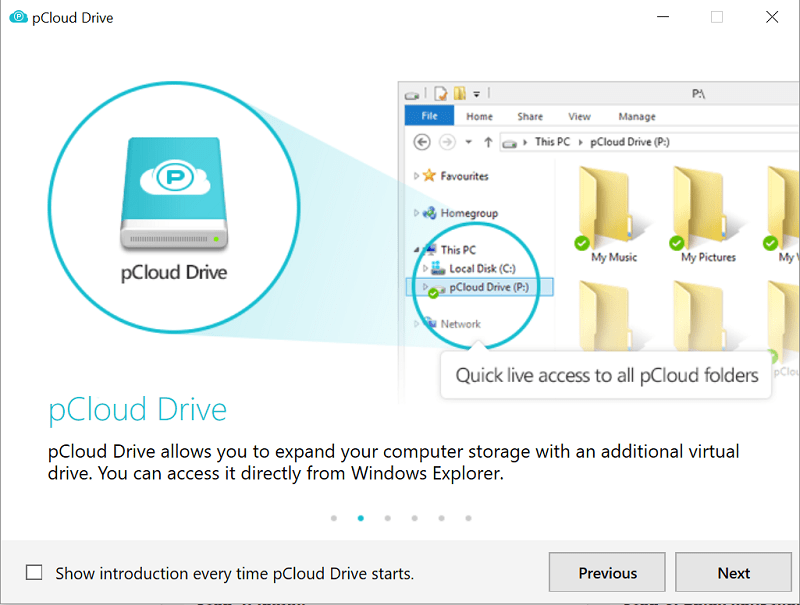Click green sync checkmark on My Pictures
The height and width of the screenshot is (605, 800).
tap(677, 243)
